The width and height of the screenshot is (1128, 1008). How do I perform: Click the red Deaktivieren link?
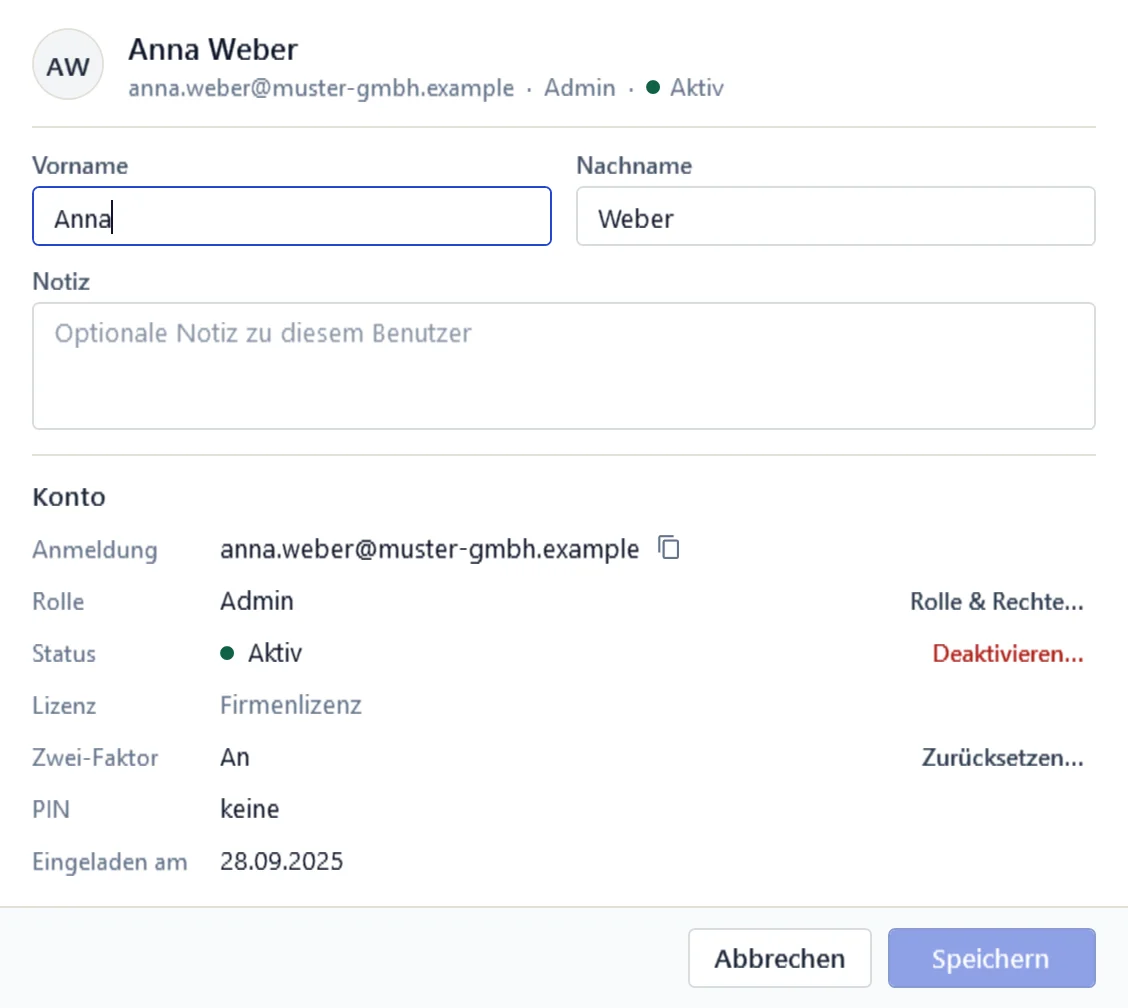tap(1008, 653)
